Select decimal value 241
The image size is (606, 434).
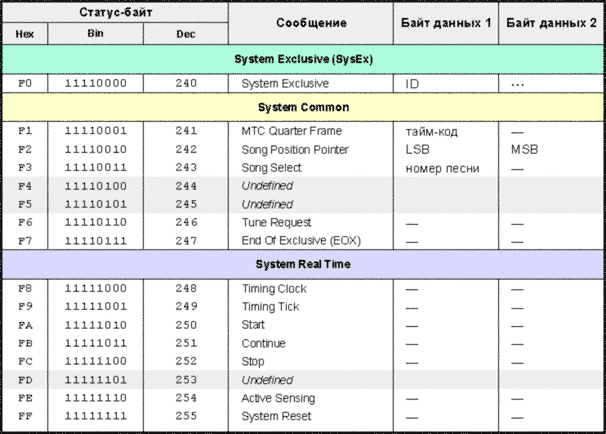pyautogui.click(x=186, y=131)
